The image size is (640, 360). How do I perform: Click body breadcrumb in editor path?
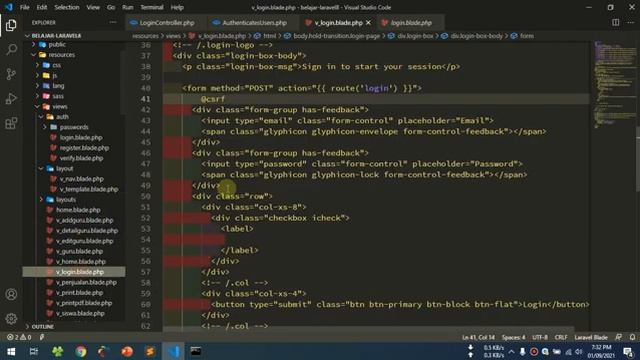tap(336, 36)
